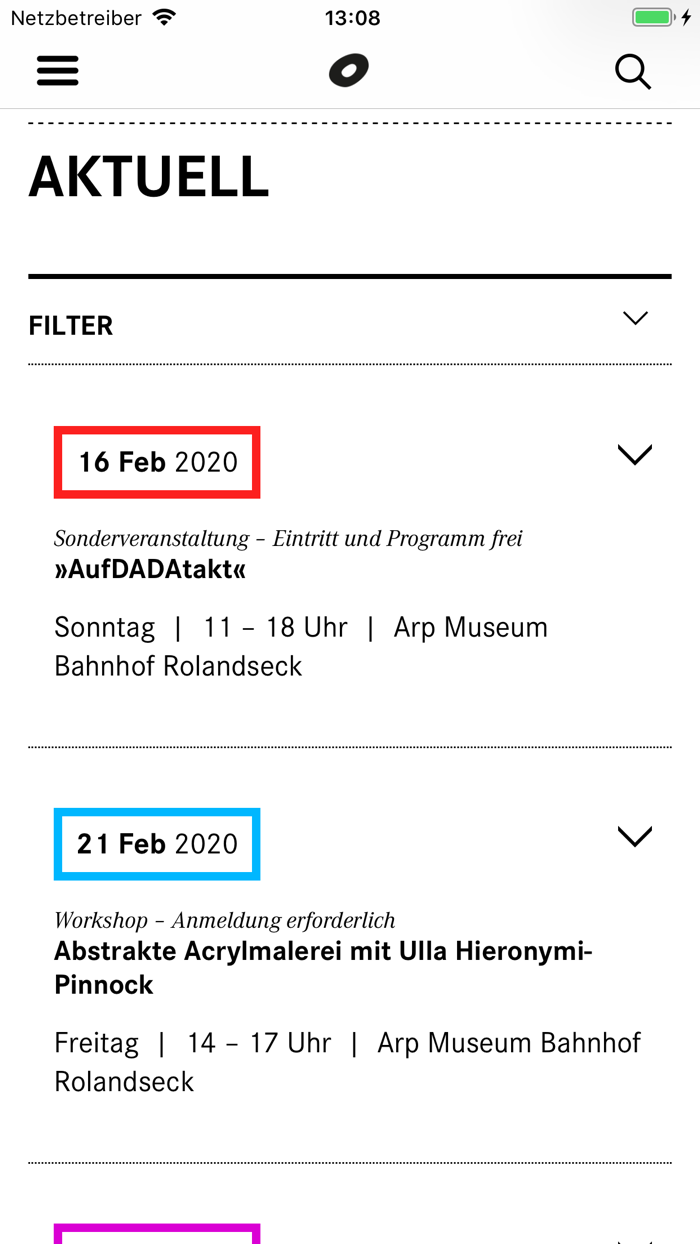Select the blue 21 Feb 2020 date box
The height and width of the screenshot is (1244, 700).
(x=157, y=844)
